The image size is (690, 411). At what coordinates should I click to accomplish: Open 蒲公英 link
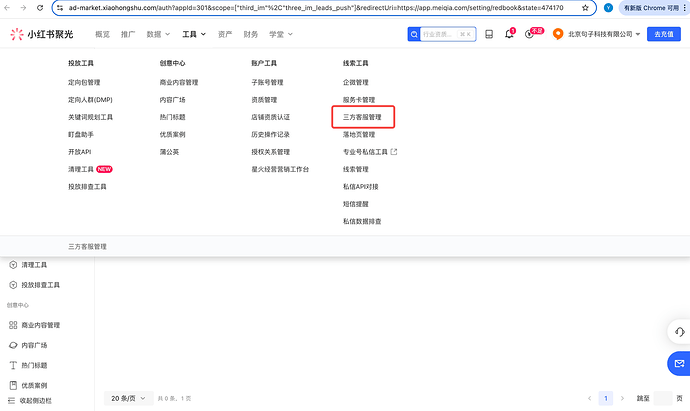click(x=169, y=152)
